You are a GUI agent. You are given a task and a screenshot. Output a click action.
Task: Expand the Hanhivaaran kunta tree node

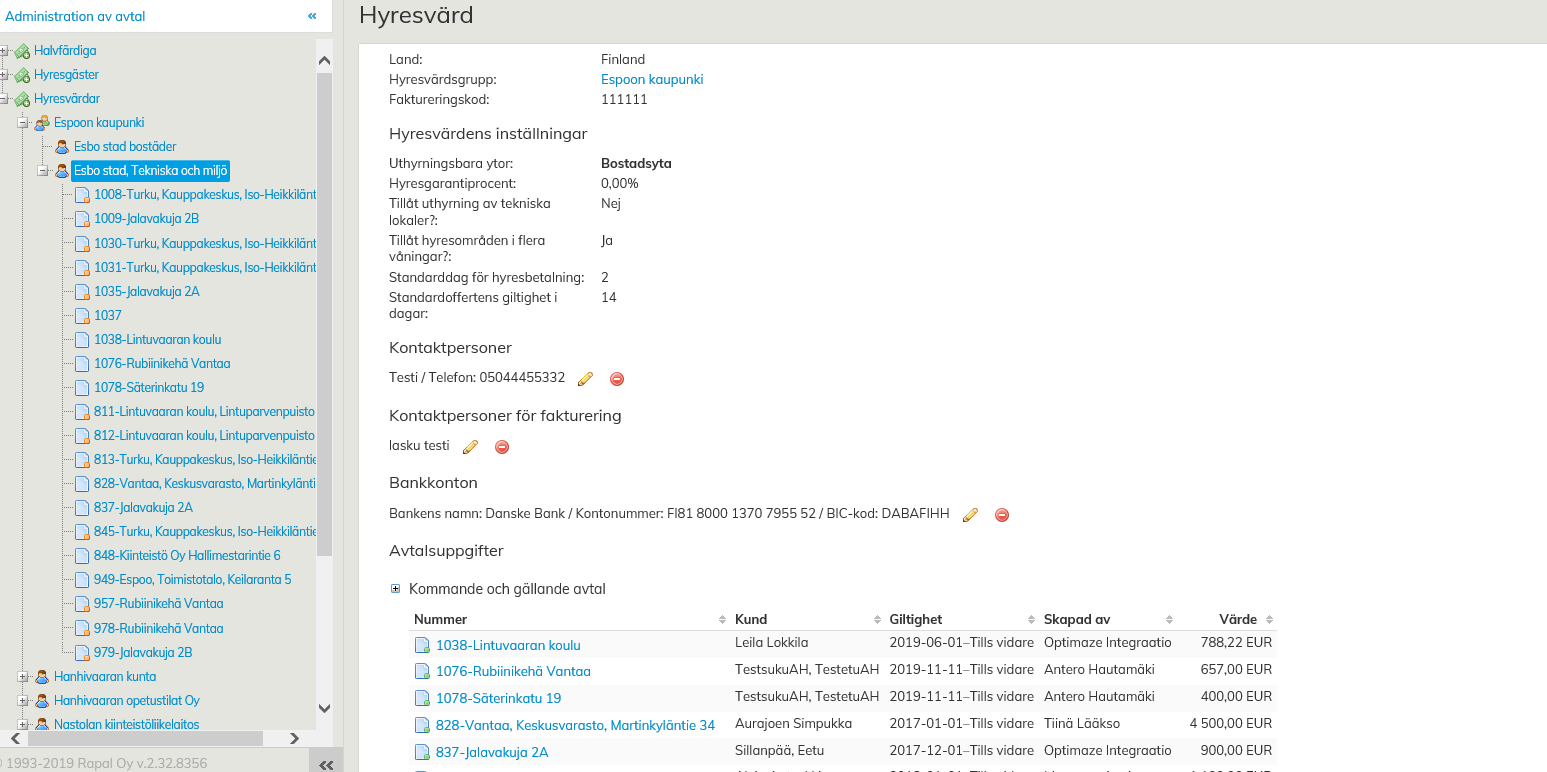pyautogui.click(x=23, y=677)
